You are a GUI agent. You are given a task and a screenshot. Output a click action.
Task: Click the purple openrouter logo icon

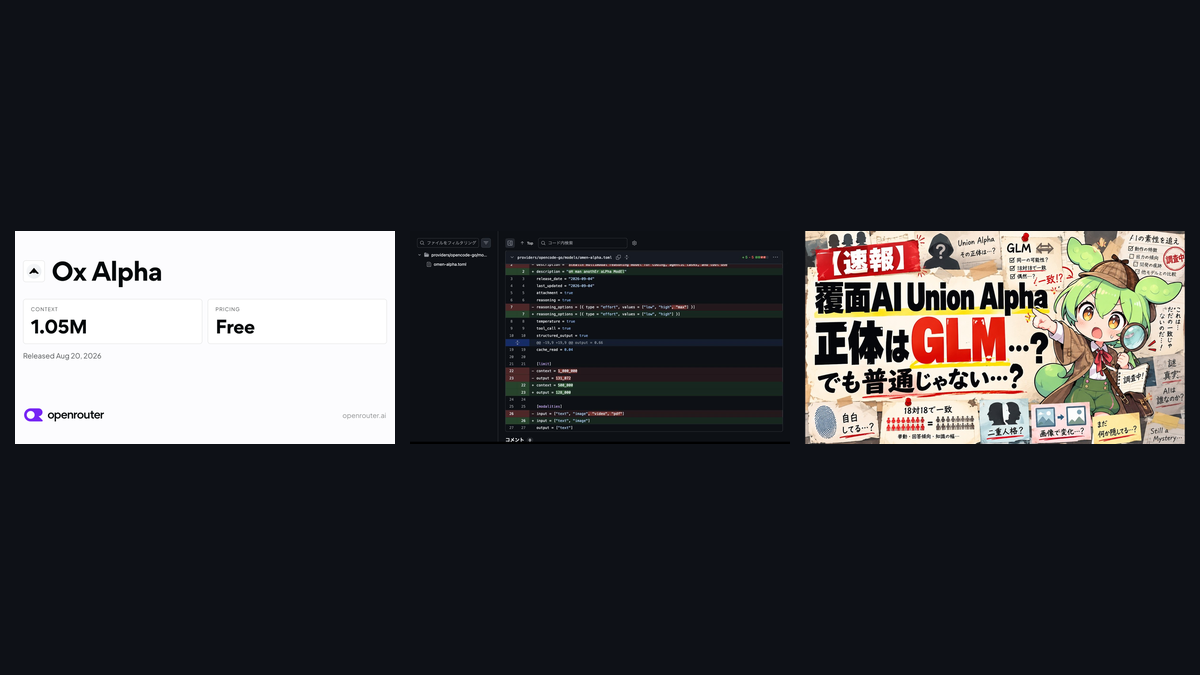34,415
